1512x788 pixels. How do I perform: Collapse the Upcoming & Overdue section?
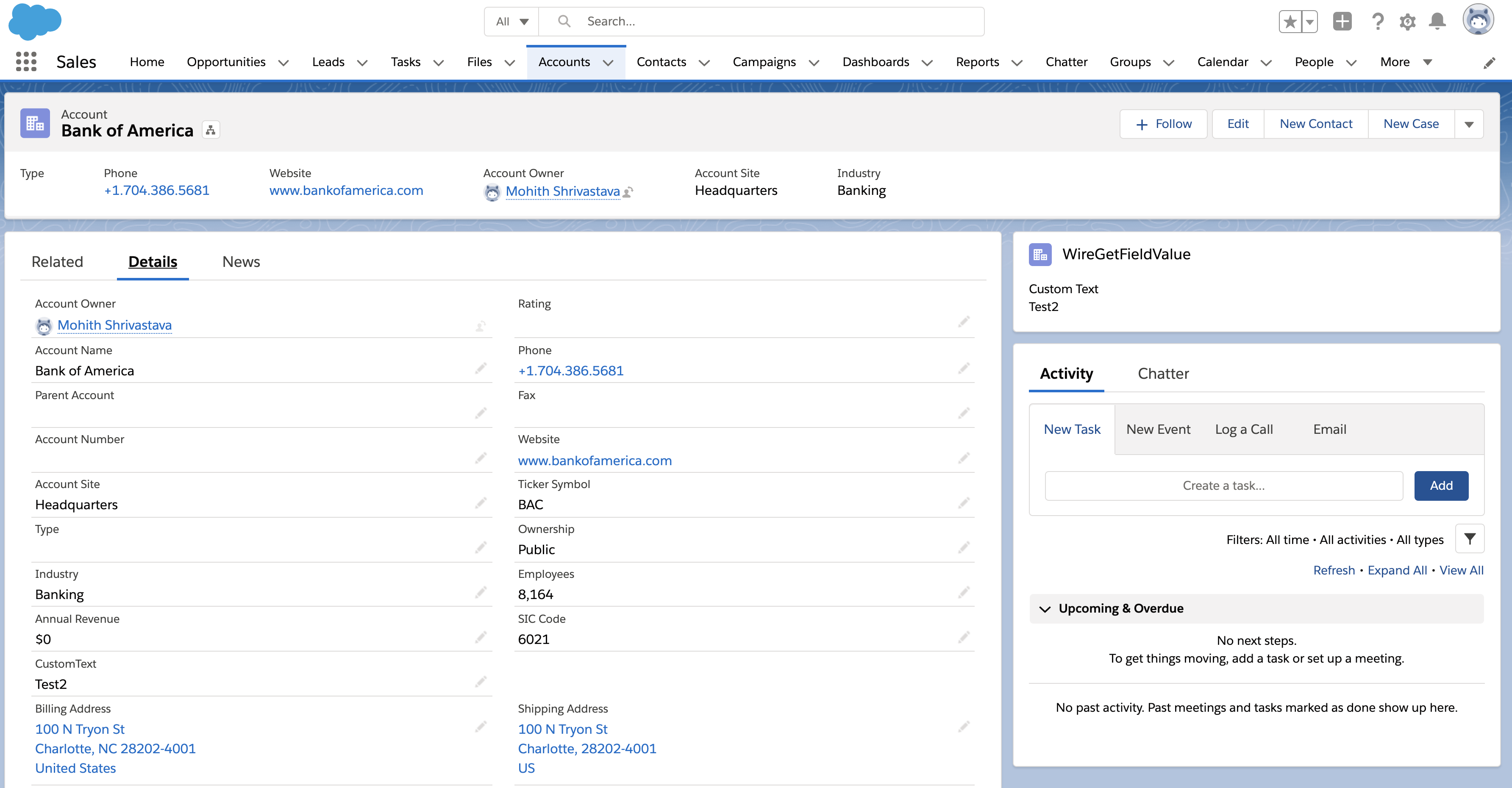coord(1045,609)
